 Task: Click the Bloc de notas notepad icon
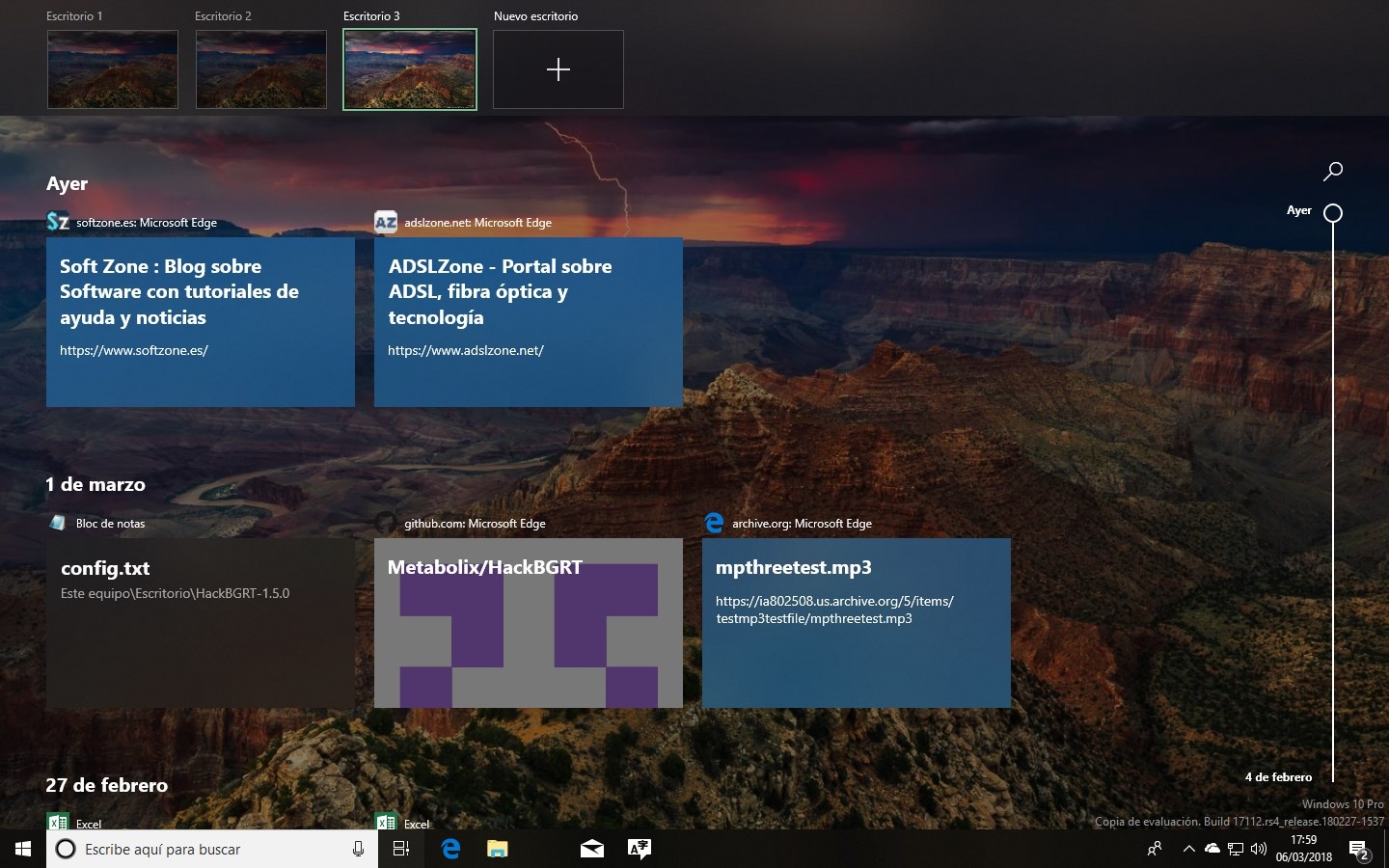(58, 523)
